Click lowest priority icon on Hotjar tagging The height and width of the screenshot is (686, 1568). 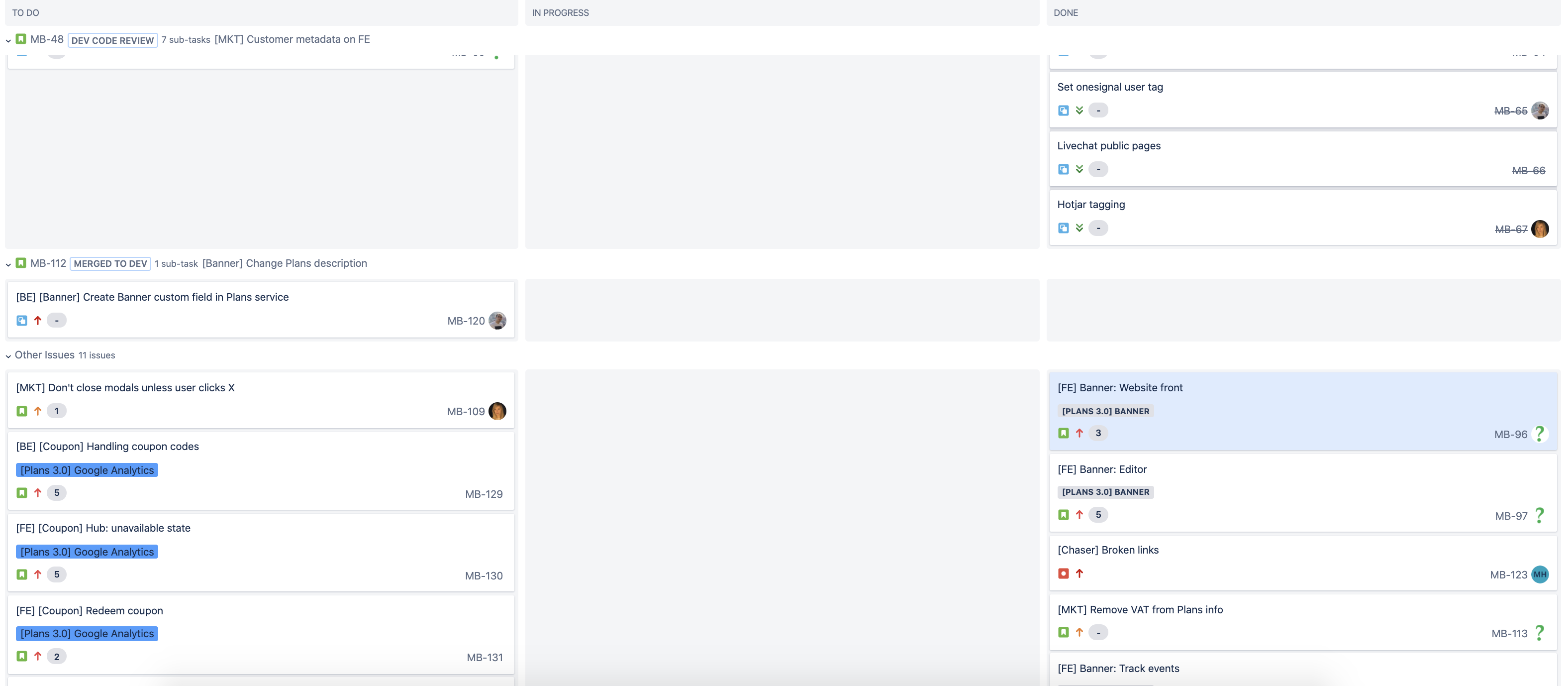[1079, 228]
